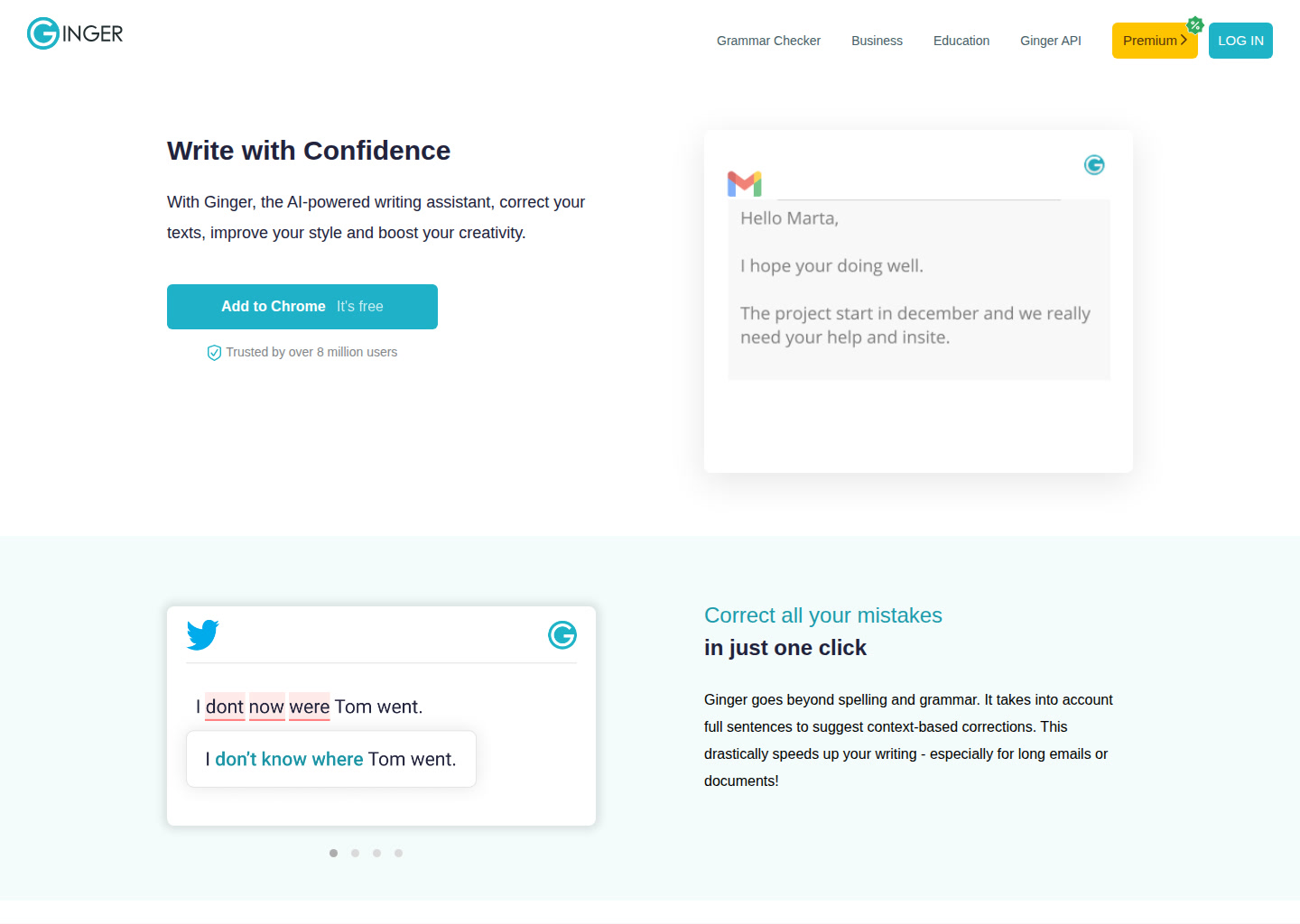Click the Twitter bird icon
This screenshot has height=924, width=1300.
203,634
